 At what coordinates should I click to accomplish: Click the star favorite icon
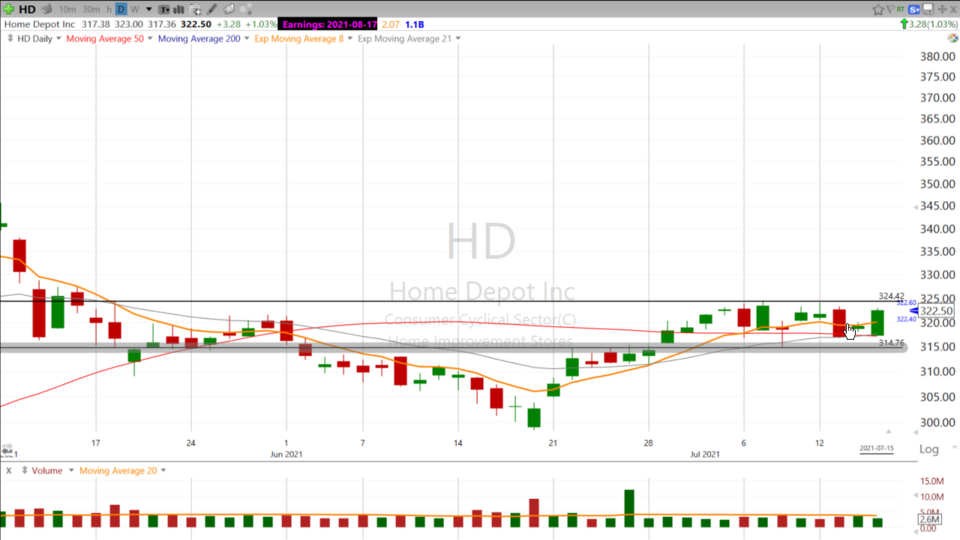878,9
